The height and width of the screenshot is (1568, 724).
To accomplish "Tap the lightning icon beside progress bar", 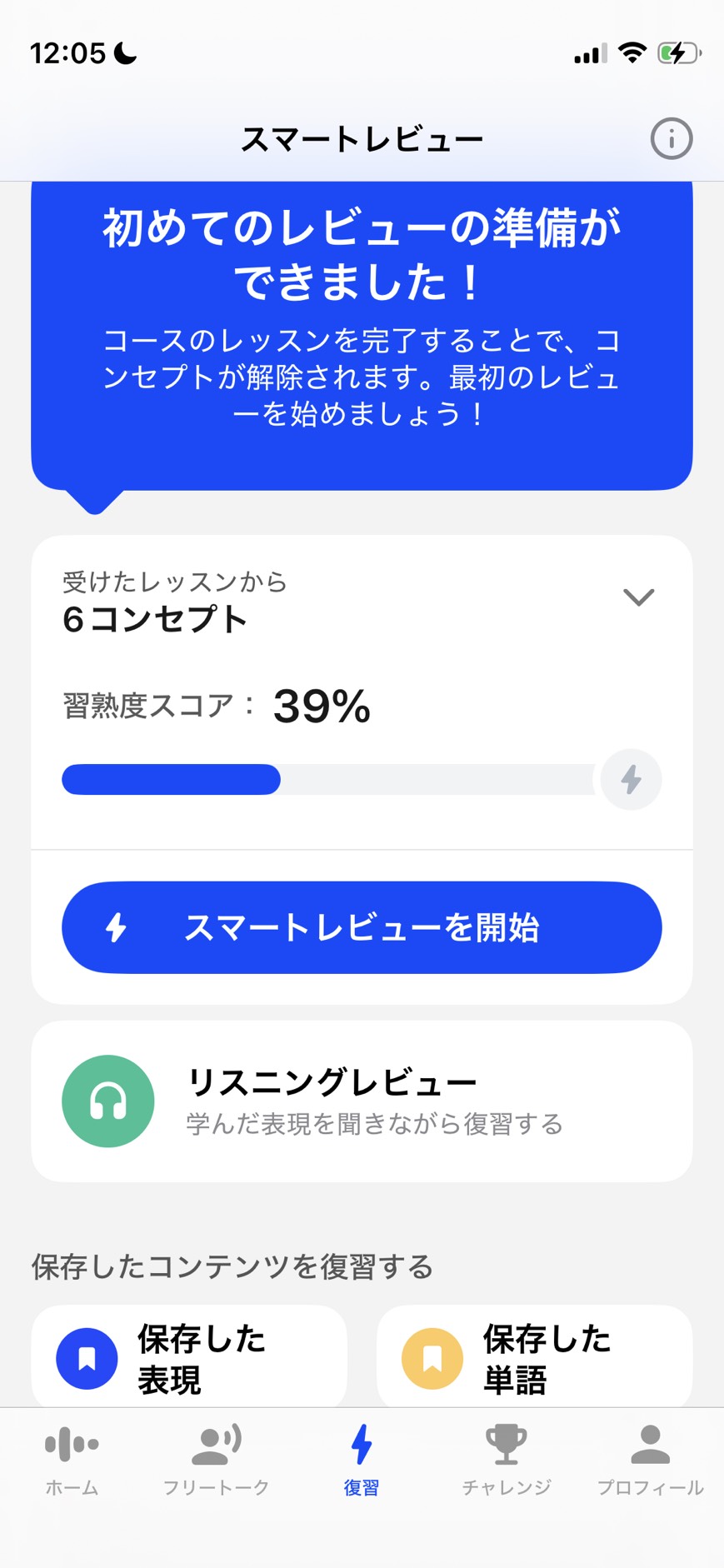I will (631, 780).
